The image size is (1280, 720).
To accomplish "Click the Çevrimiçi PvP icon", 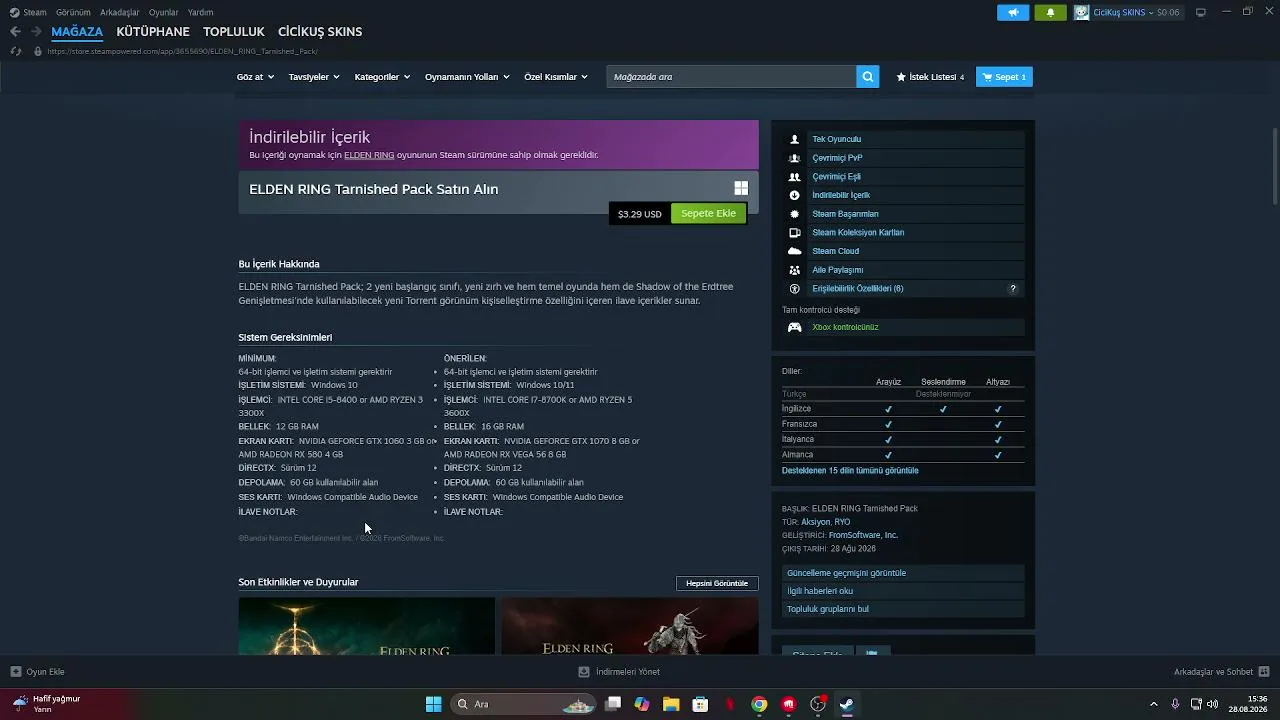I will [x=795, y=158].
